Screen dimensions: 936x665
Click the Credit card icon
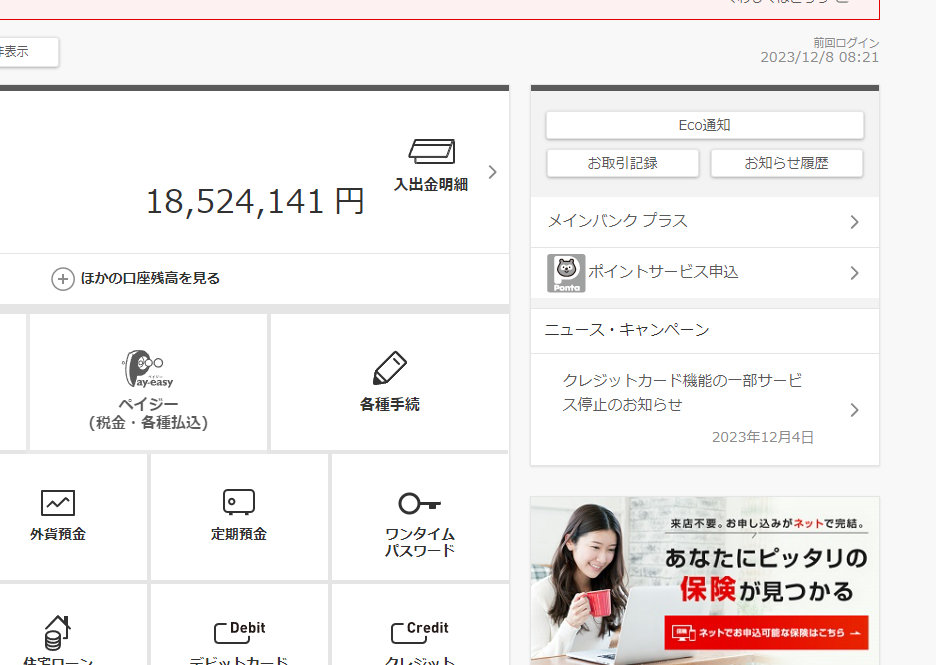[419, 630]
